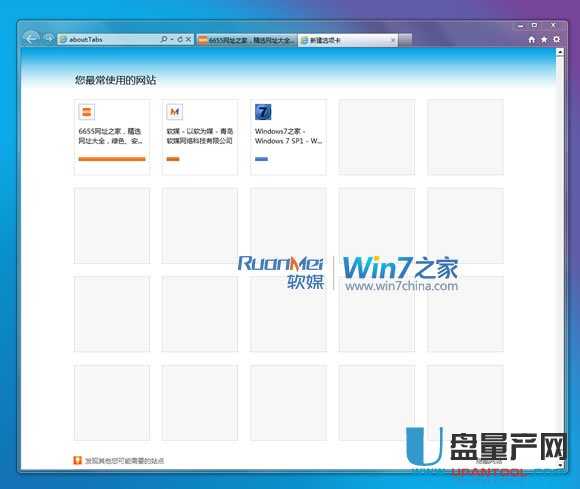
Task: Click the page scrollbar up arrow
Action: pos(560,53)
